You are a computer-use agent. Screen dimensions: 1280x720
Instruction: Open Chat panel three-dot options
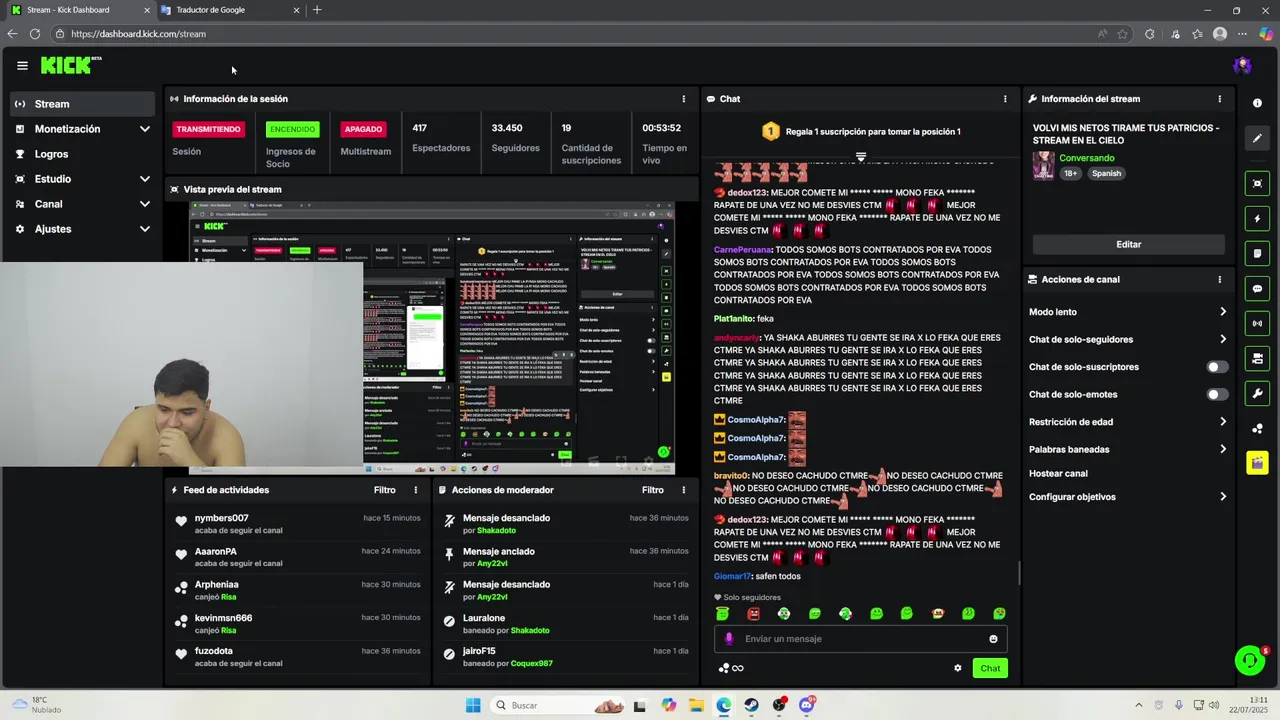1005,99
